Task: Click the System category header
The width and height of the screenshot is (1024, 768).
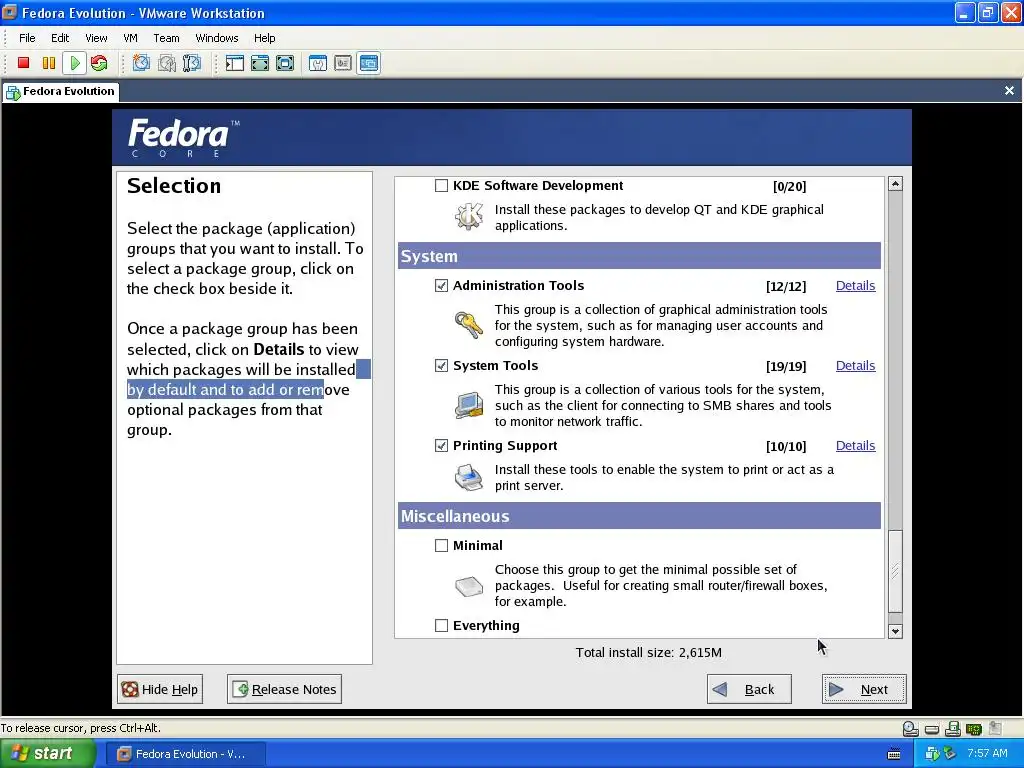Action: pos(639,256)
